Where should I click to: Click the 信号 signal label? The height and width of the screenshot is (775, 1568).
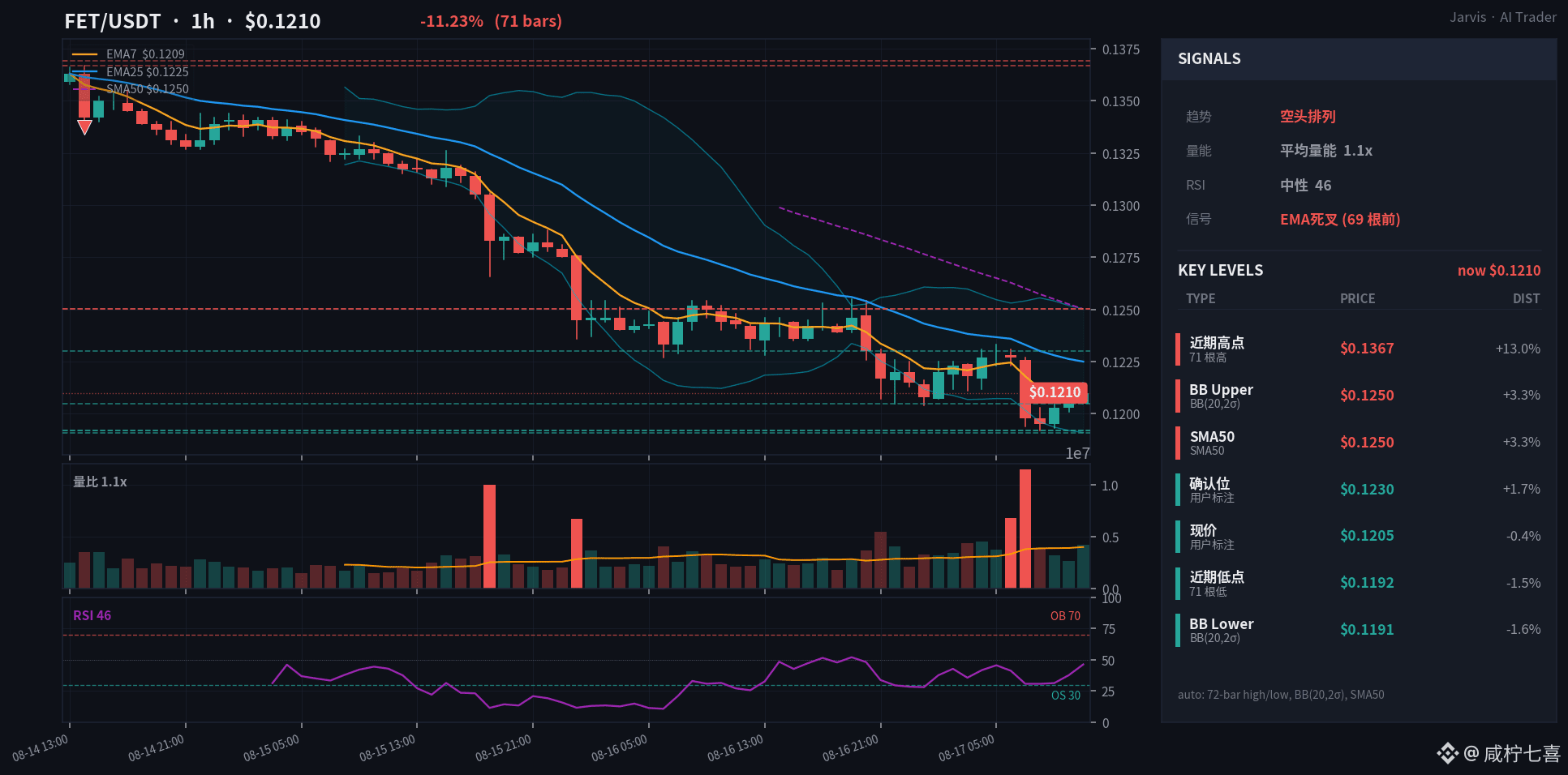(1198, 219)
